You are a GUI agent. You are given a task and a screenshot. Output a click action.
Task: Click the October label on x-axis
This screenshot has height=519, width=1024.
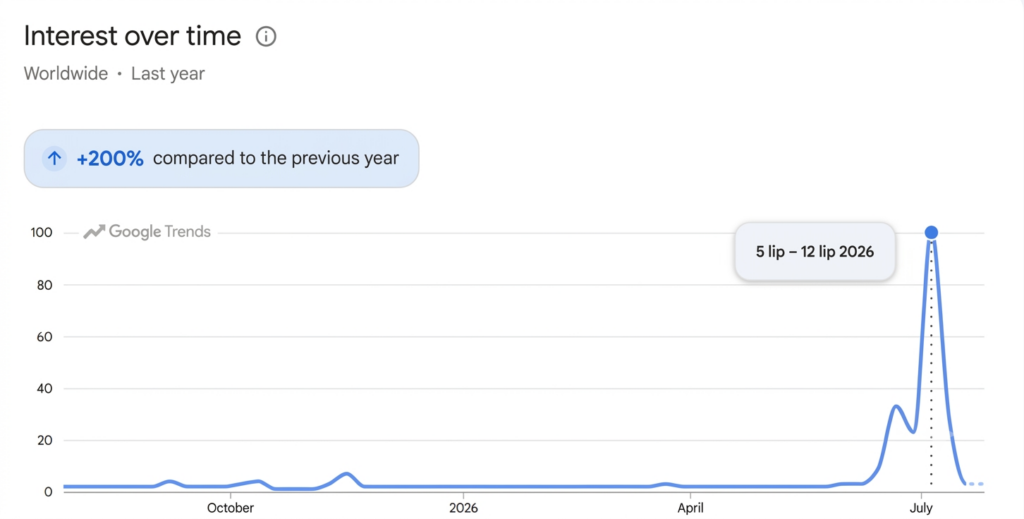[230, 508]
